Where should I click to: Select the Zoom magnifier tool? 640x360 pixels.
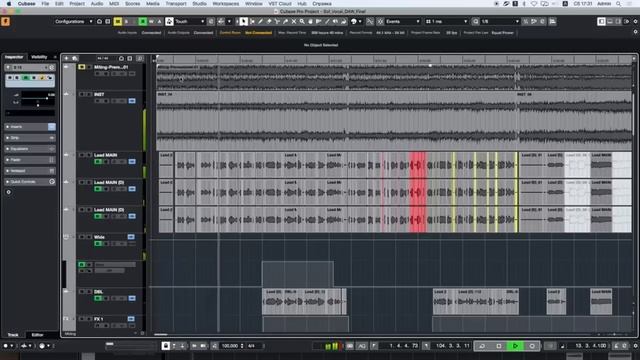[302, 22]
